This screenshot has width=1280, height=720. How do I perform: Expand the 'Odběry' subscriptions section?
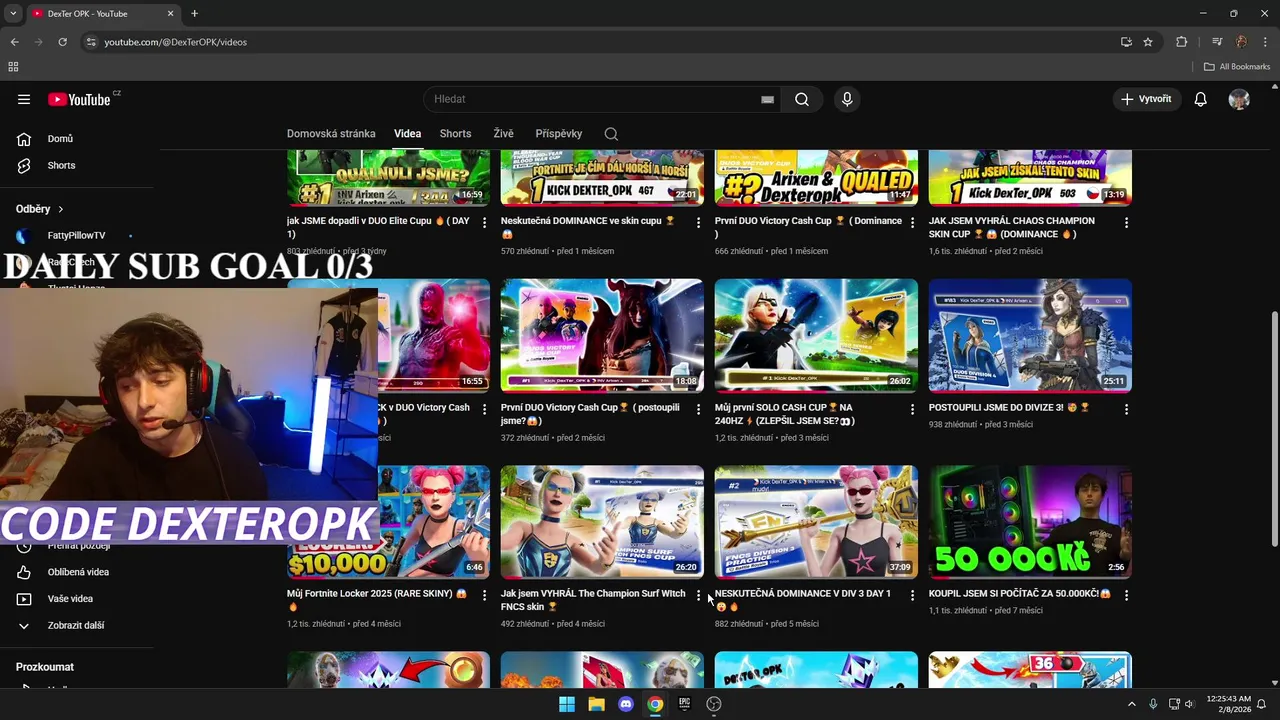40,209
